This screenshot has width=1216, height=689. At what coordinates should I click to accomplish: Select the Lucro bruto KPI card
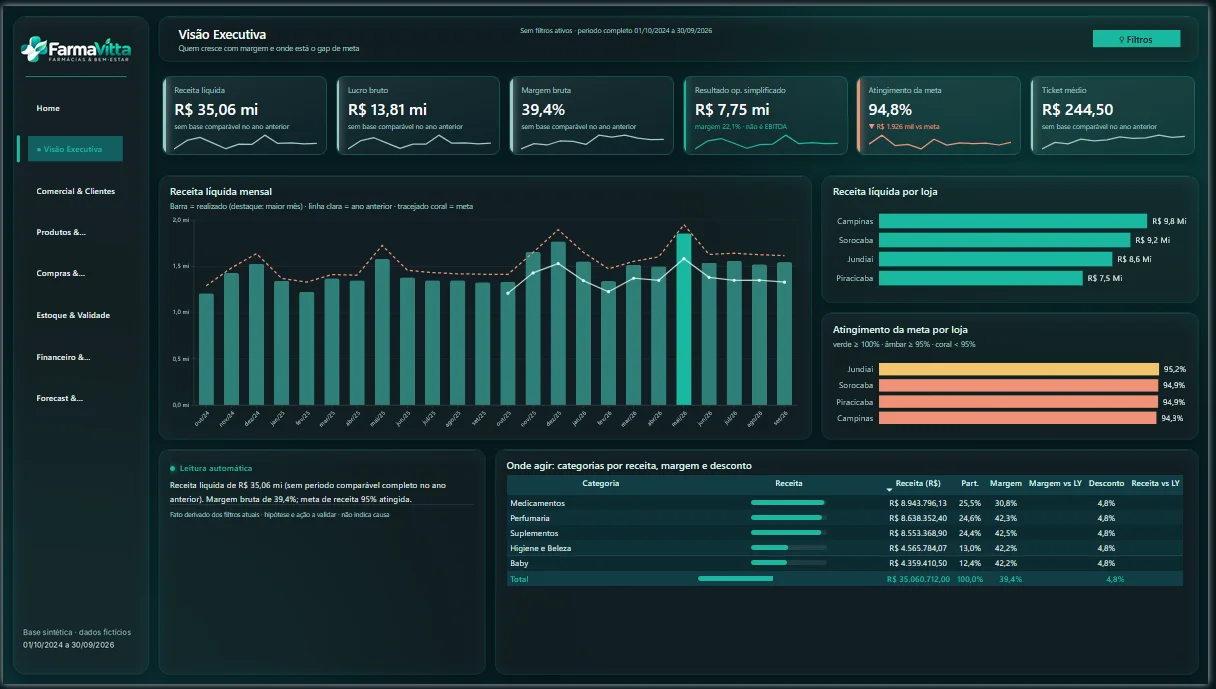[418, 116]
